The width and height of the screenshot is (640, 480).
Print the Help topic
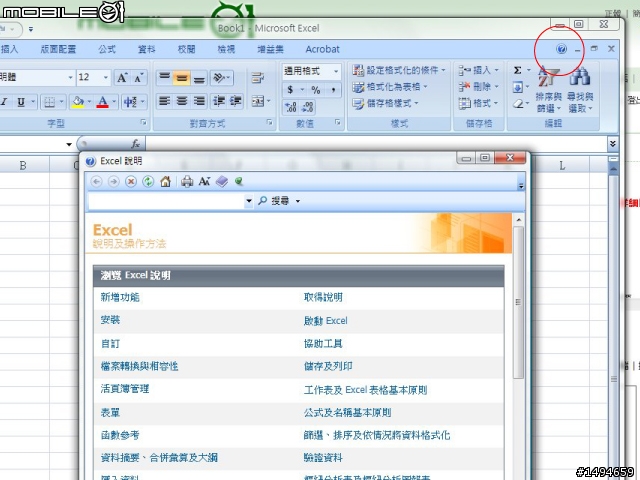click(x=187, y=182)
